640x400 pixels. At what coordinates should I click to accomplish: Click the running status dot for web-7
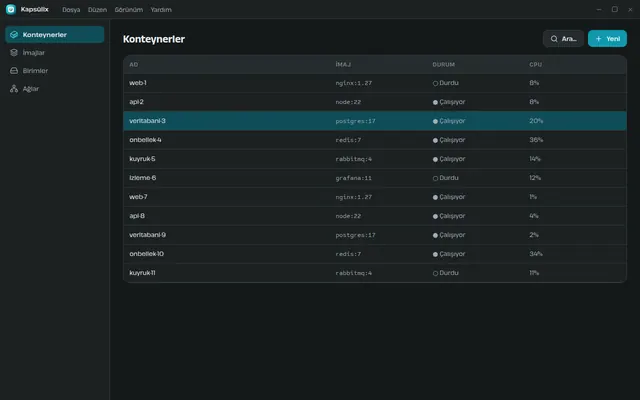click(x=435, y=197)
